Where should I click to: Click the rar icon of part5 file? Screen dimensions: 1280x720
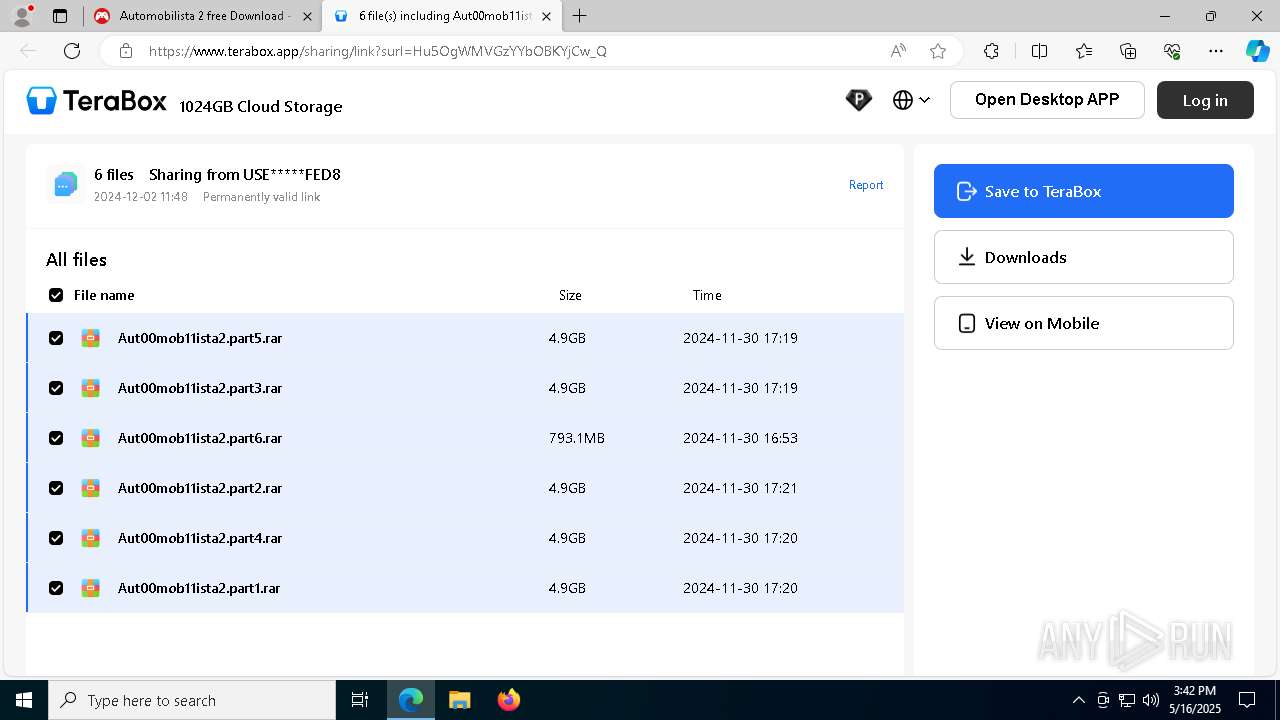pyautogui.click(x=91, y=338)
